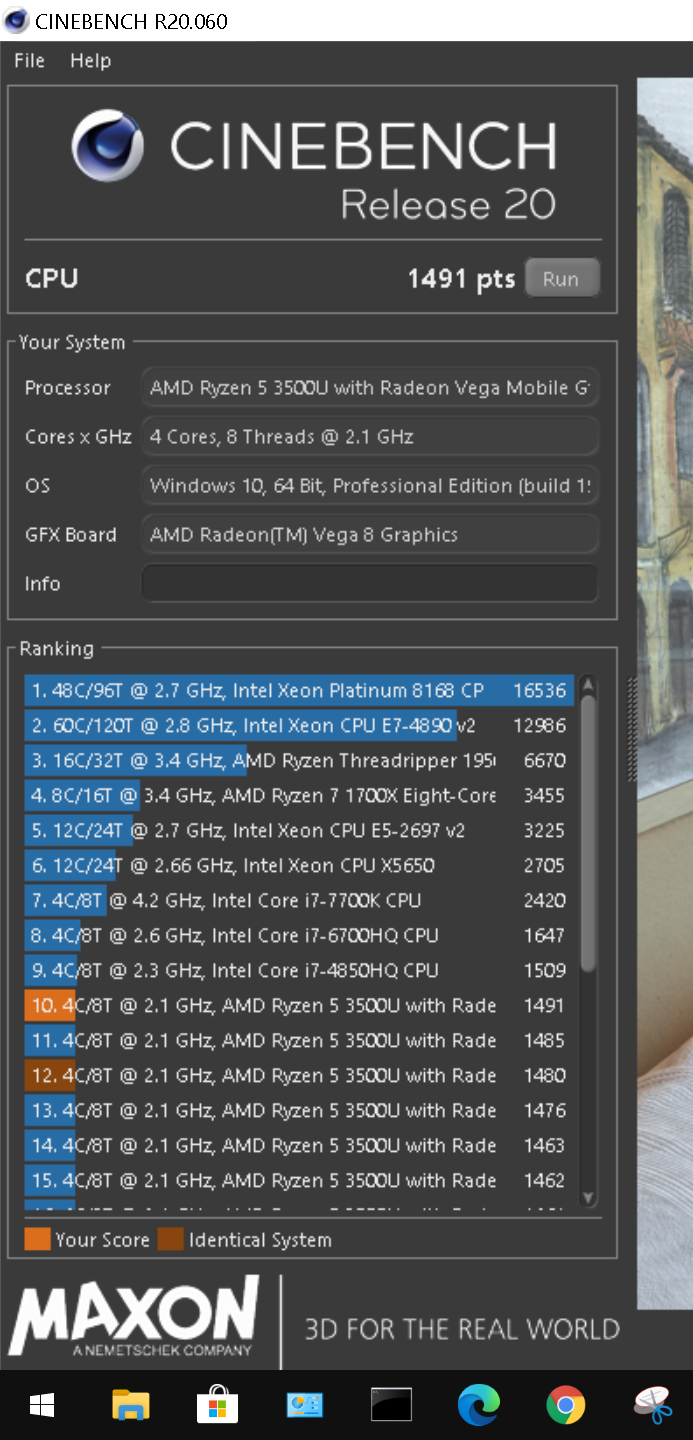Open the Help menu

(90, 61)
